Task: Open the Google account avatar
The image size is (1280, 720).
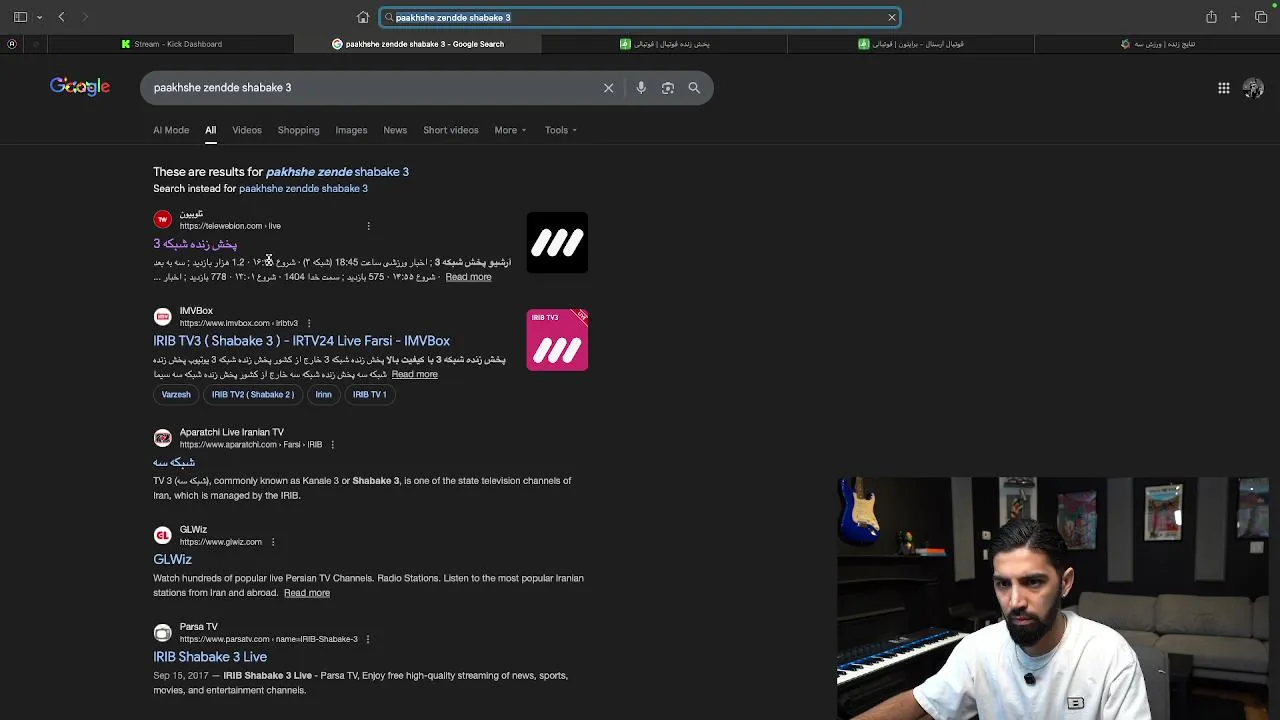Action: 1253,88
